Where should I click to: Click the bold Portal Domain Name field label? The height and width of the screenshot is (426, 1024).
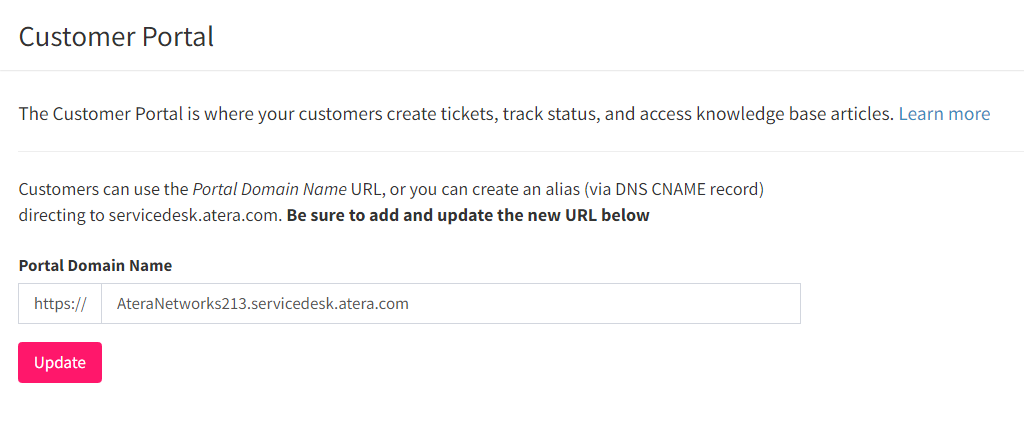pos(95,266)
